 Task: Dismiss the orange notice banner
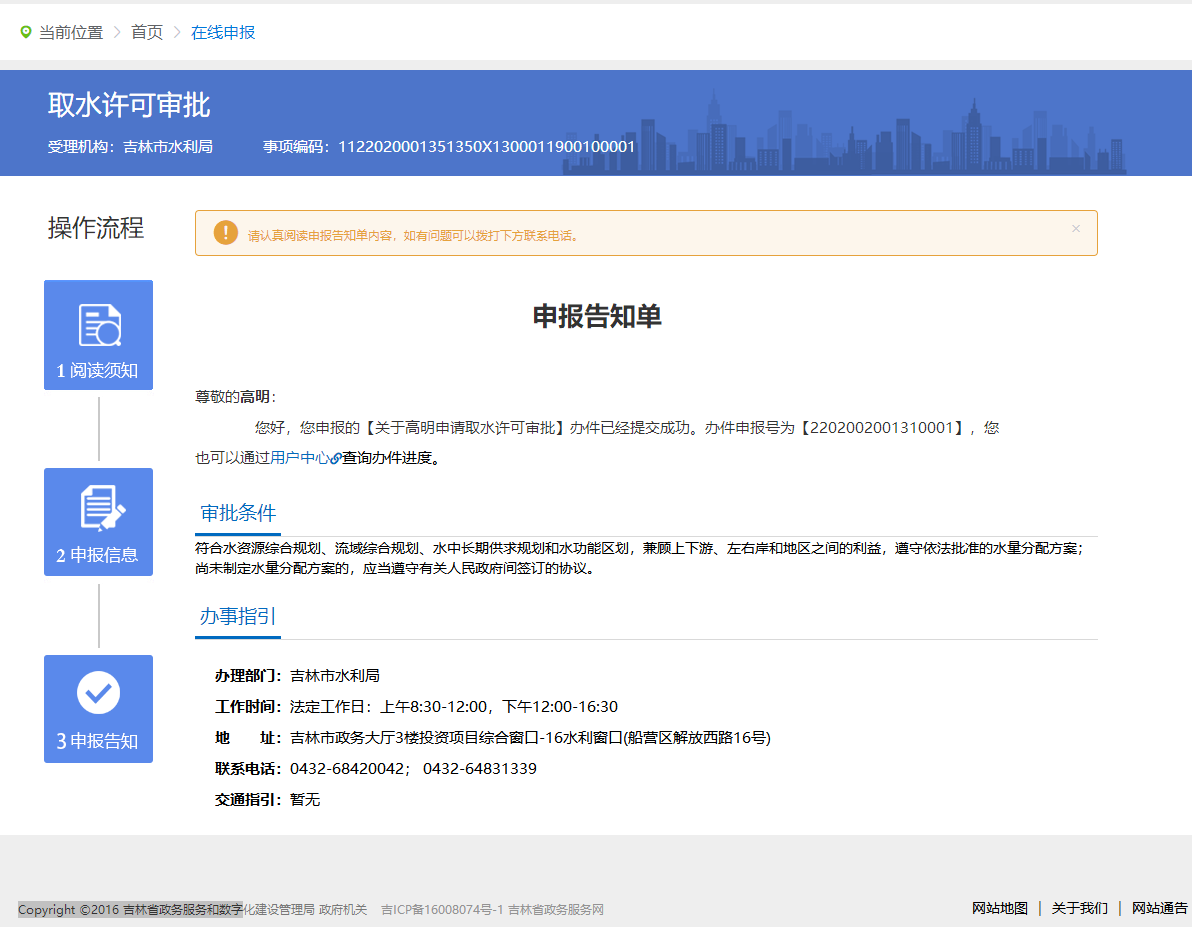click(1076, 229)
